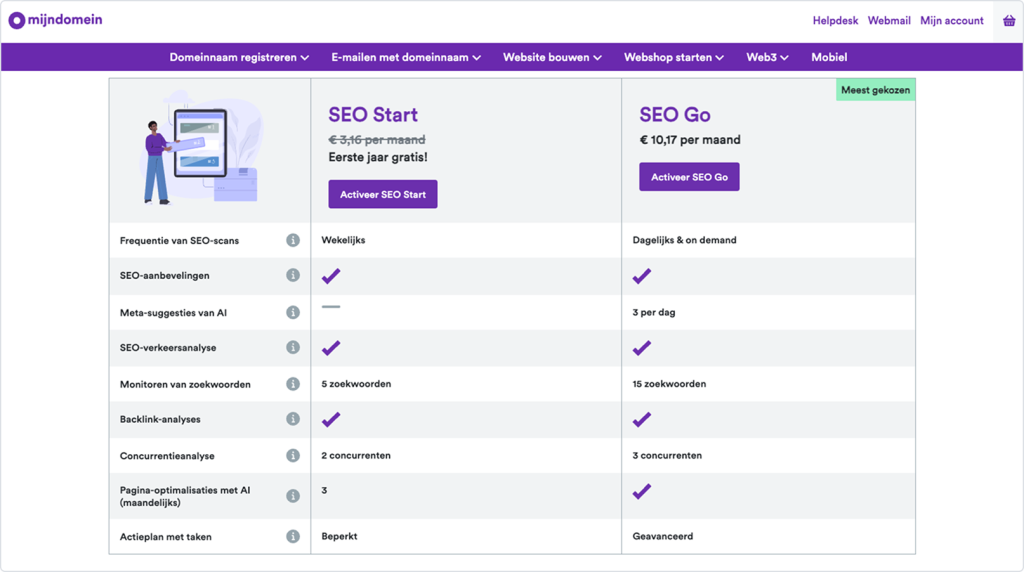
Task: Click SEO Start checkmark for Backlink-analyses
Action: tap(331, 420)
